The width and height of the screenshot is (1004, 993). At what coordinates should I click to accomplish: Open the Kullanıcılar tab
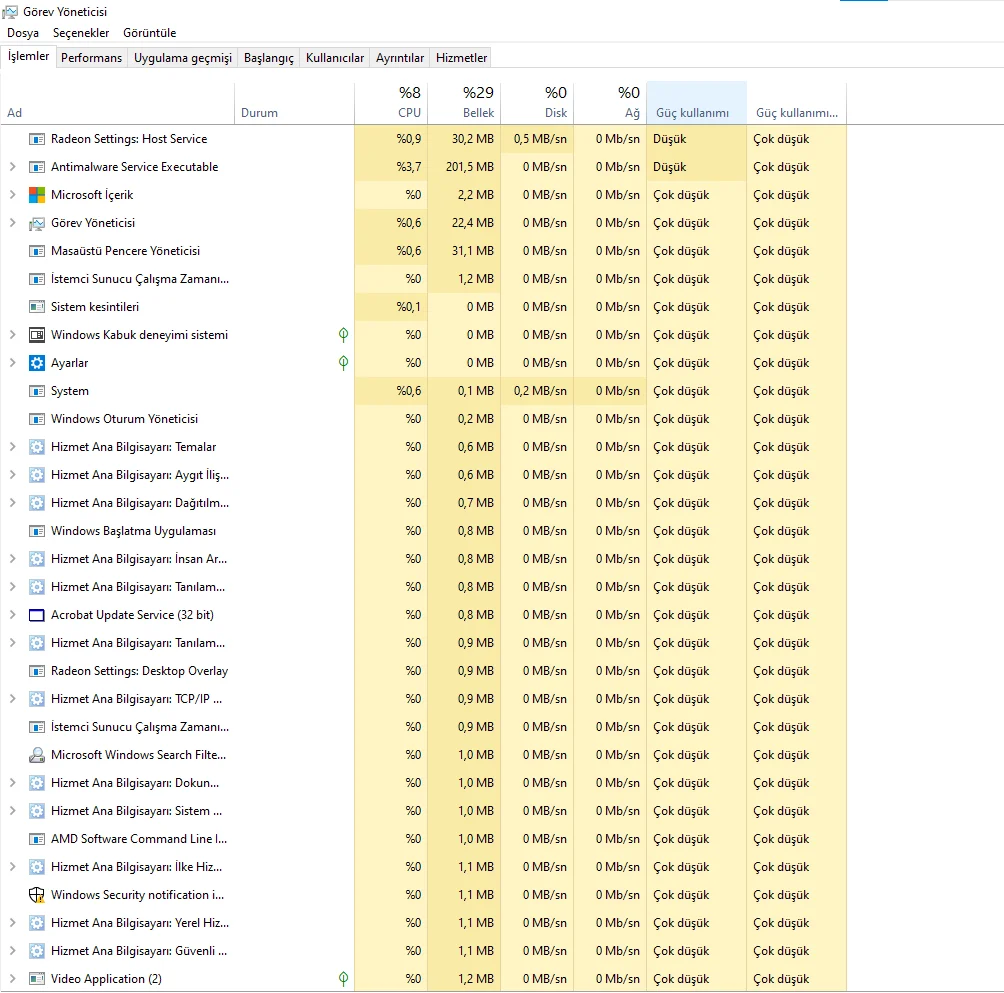[x=334, y=58]
